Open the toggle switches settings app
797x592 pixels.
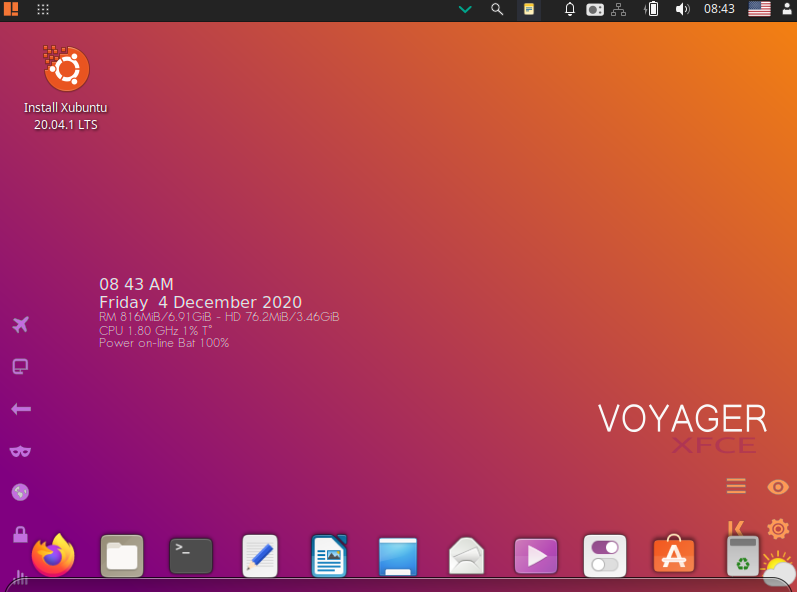605,556
